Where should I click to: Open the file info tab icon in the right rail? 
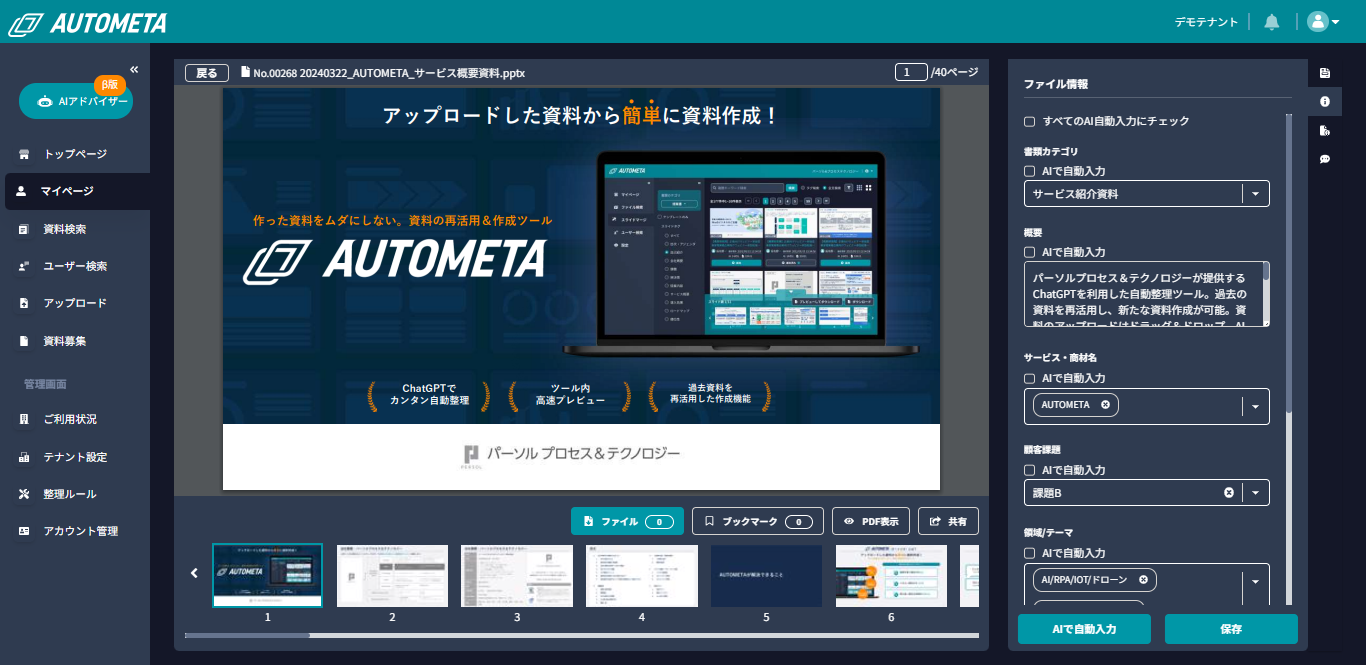click(x=1325, y=101)
